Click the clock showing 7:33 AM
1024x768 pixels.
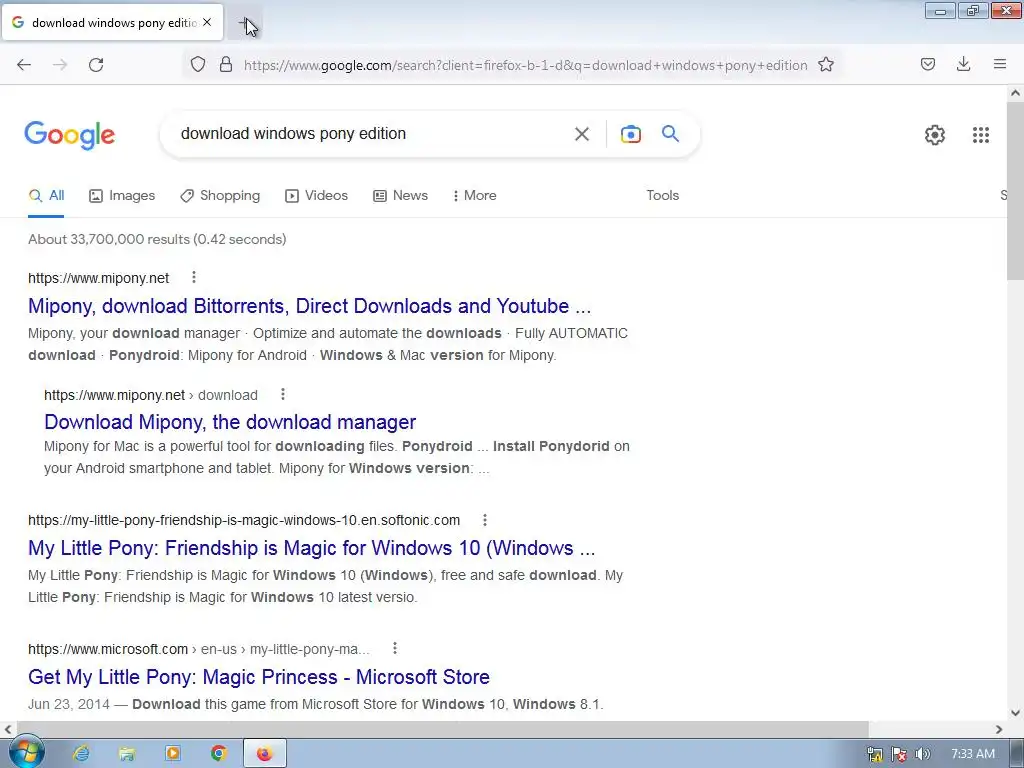[x=973, y=754]
